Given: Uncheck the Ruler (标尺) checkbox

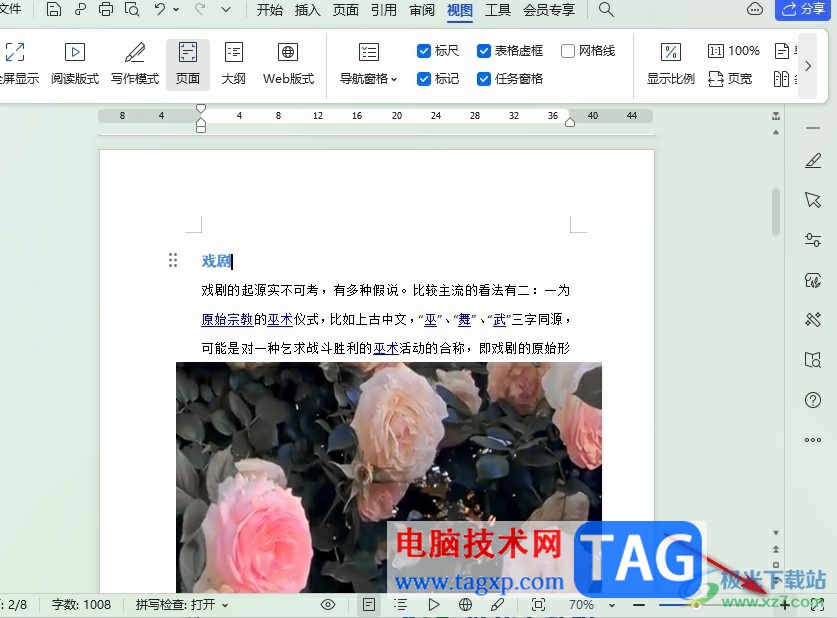Looking at the screenshot, I should point(423,51).
